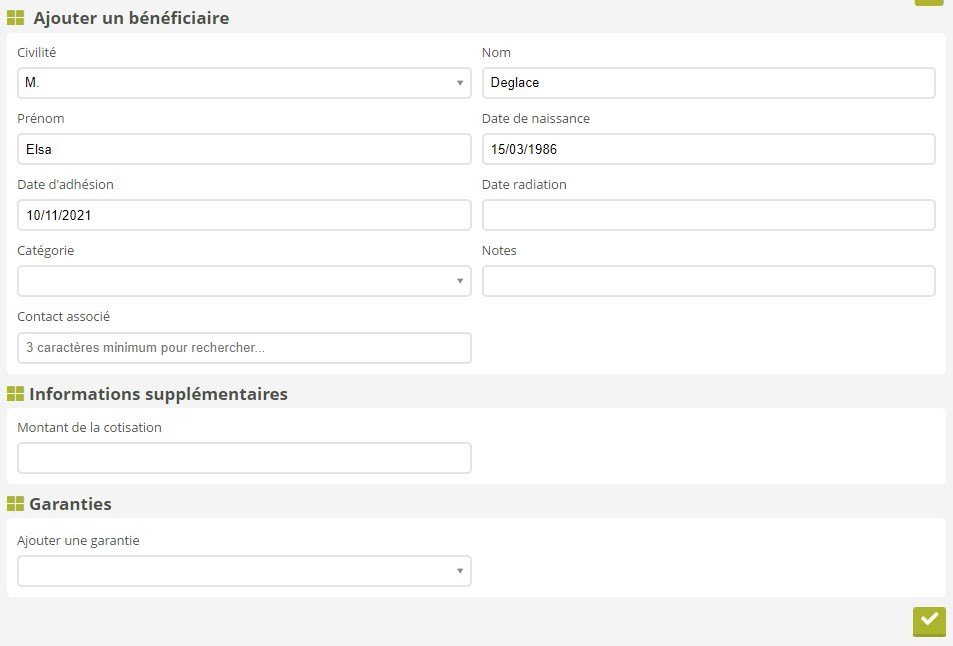The height and width of the screenshot is (646, 953).
Task: Click the green checkmark save button
Action: click(x=929, y=621)
